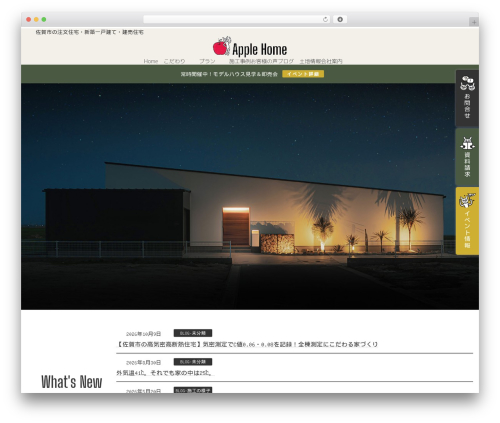Image resolution: width=500 pixels, height=423 pixels.
Task: Open the 施工事例 menu item
Action: pyautogui.click(x=239, y=61)
